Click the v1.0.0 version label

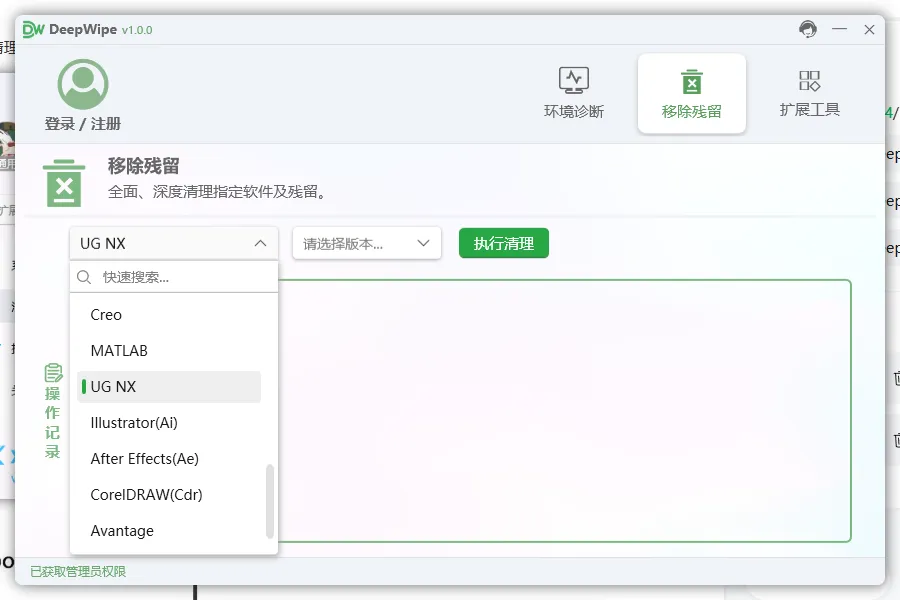click(137, 30)
